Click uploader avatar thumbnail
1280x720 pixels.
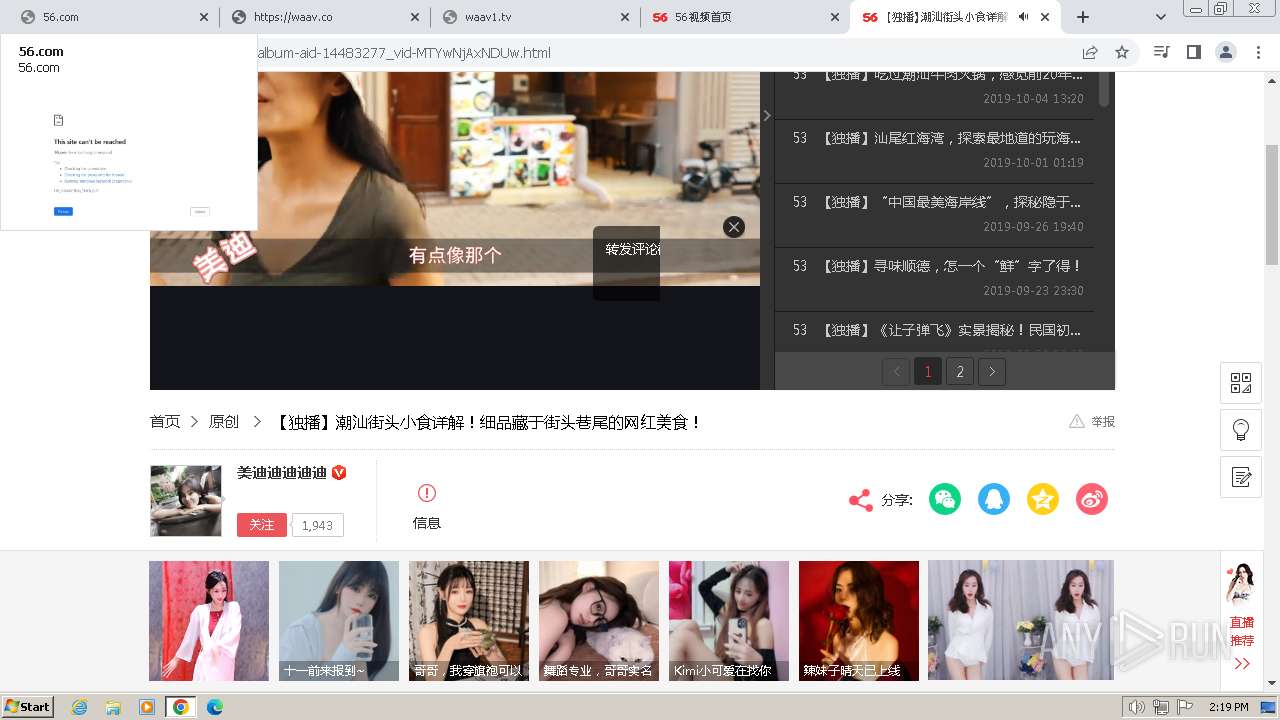click(x=186, y=501)
